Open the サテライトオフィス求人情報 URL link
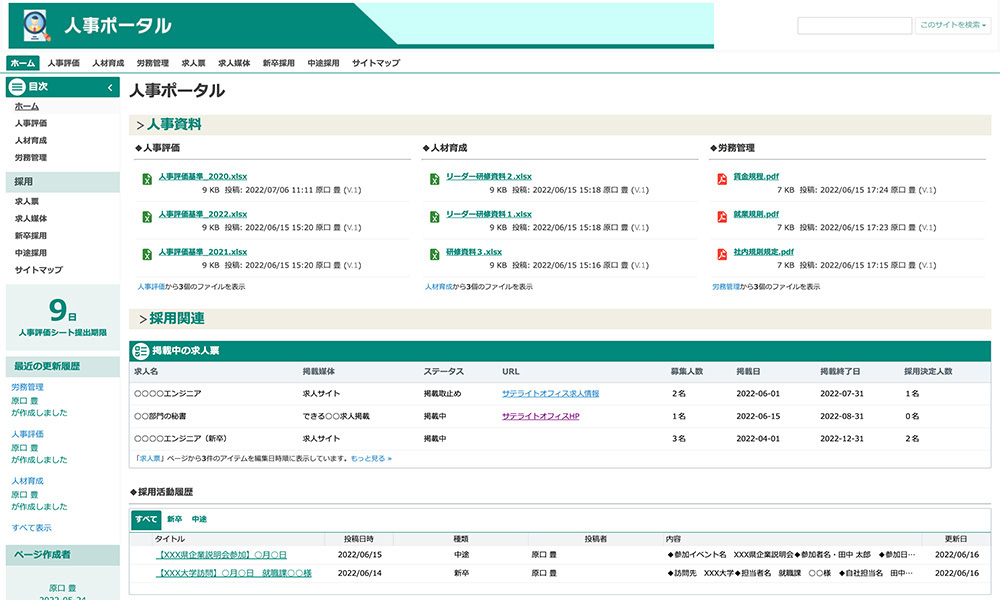The image size is (1000, 600). [x=550, y=394]
